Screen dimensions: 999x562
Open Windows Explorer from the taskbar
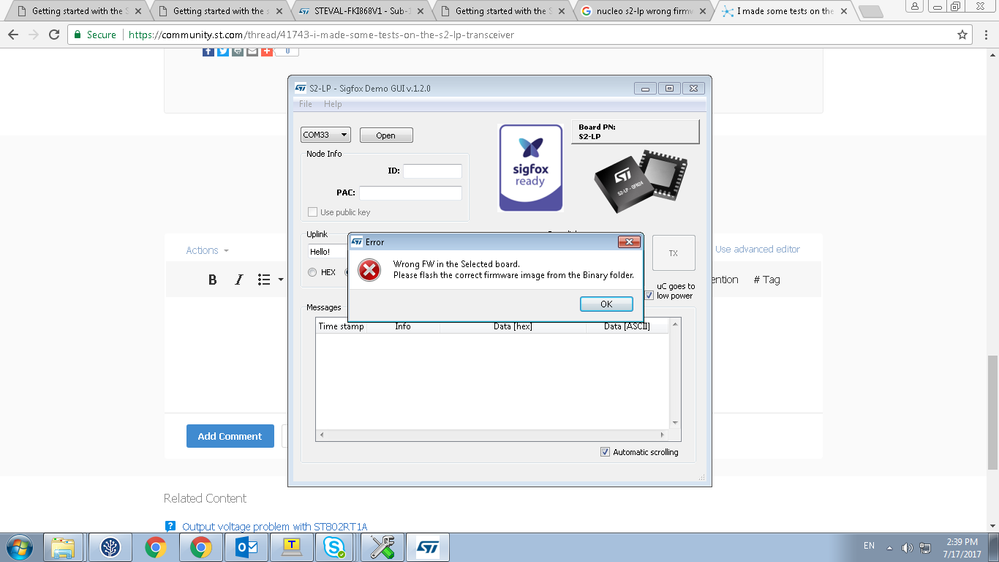[63, 547]
